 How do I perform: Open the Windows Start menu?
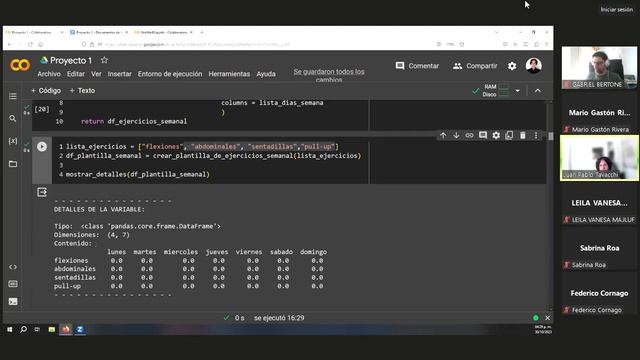[9, 329]
